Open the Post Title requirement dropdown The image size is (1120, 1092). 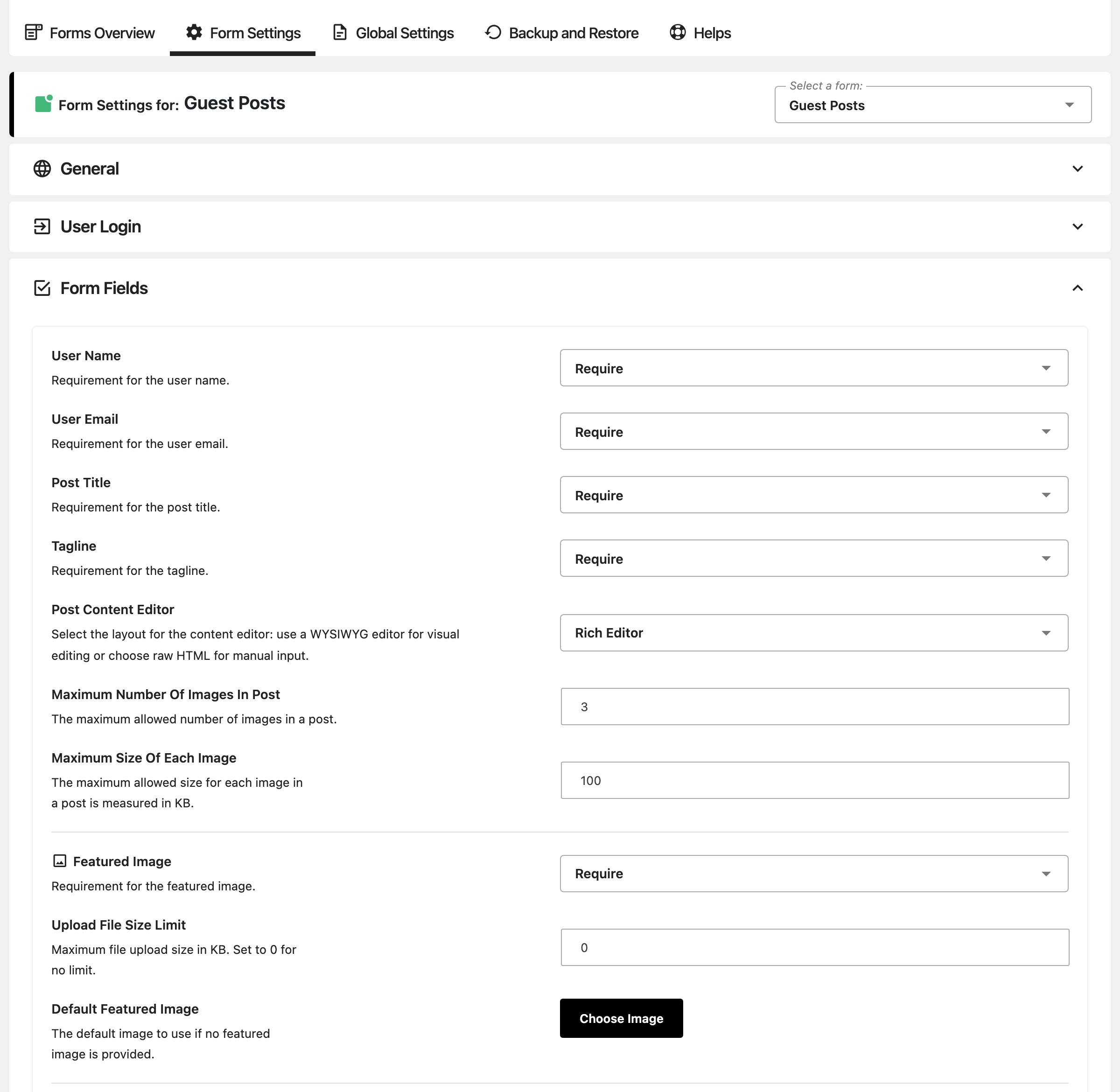[x=814, y=495]
